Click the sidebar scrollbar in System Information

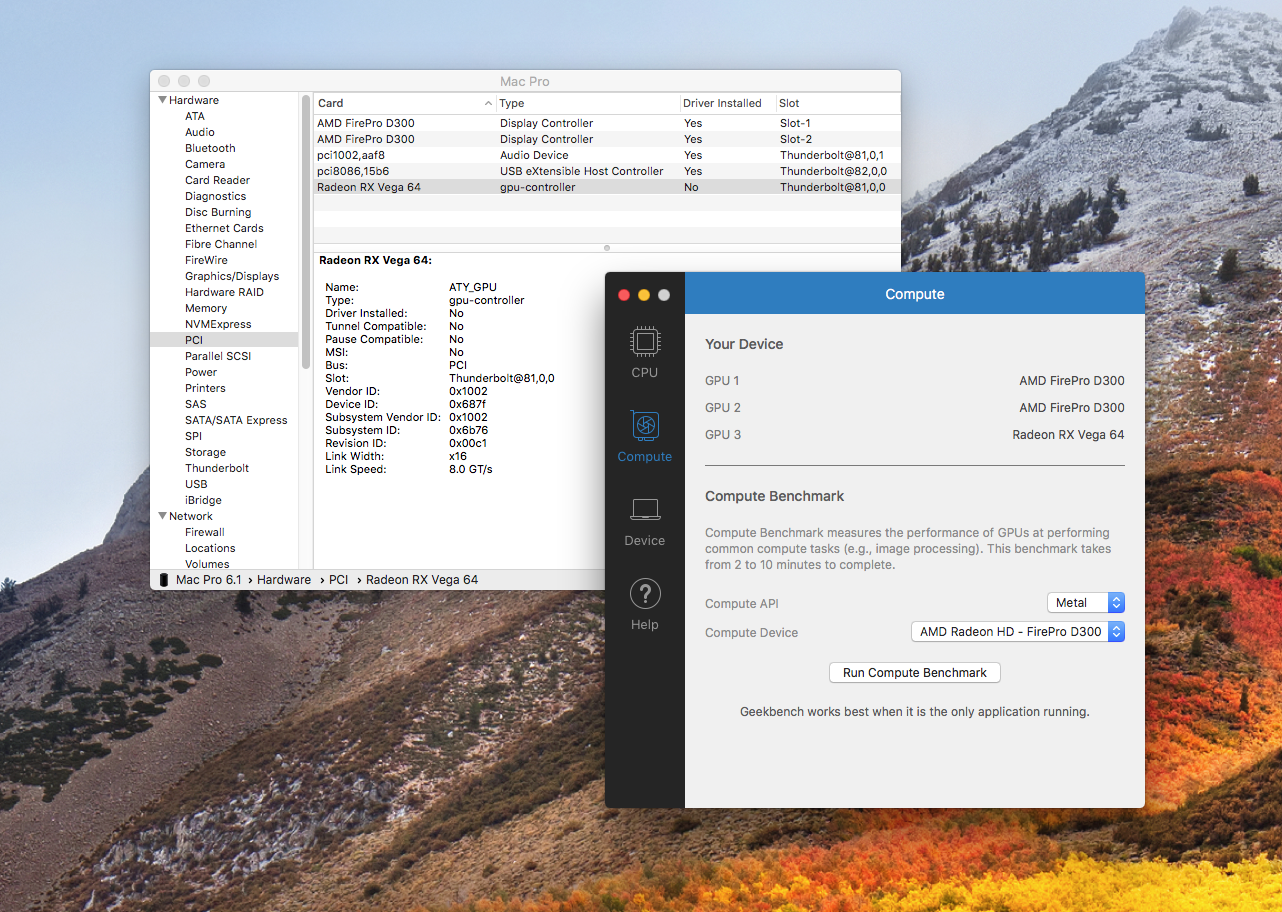pyautogui.click(x=304, y=230)
